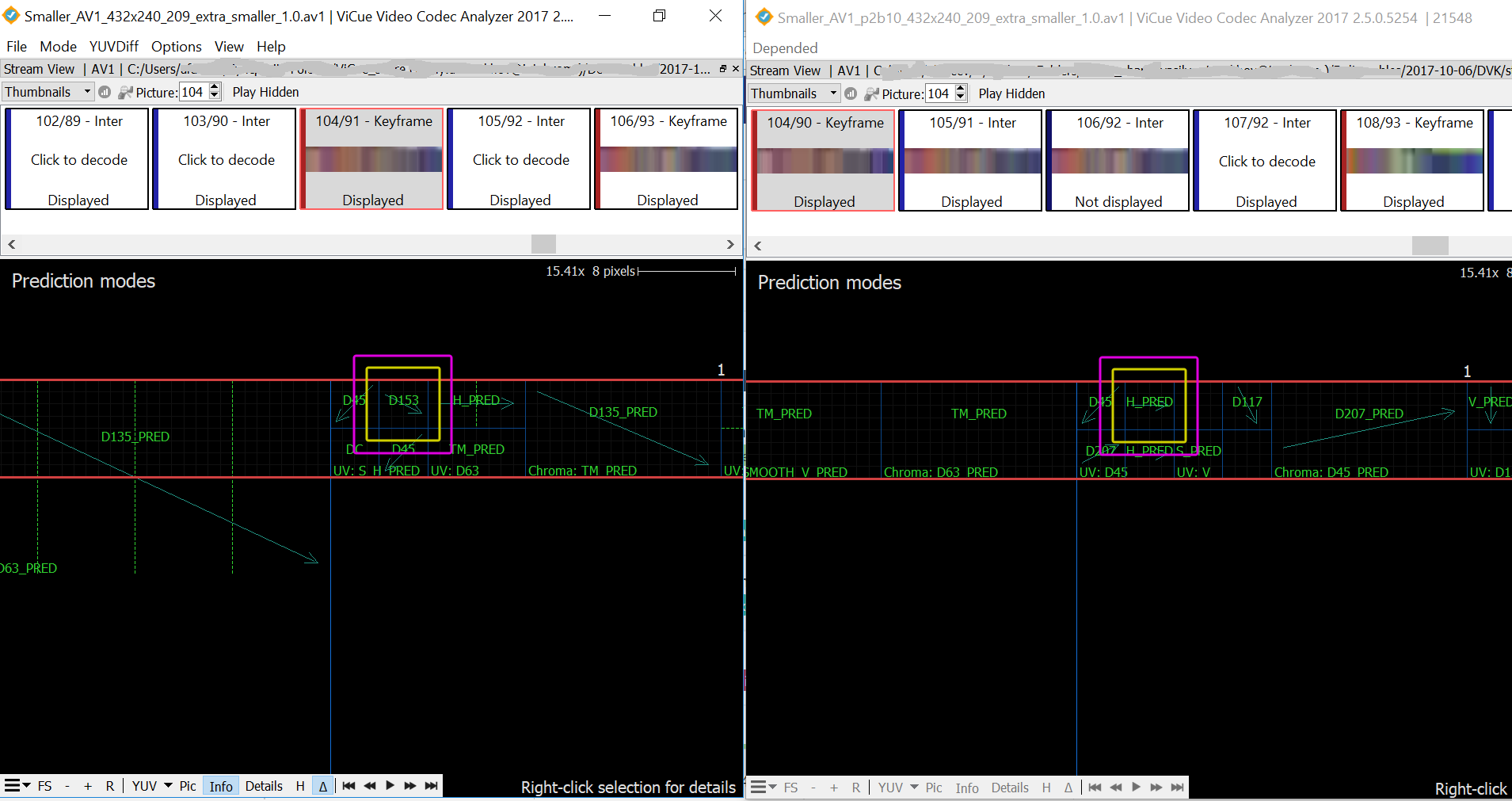The height and width of the screenshot is (801, 1512).
Task: Open the Thumbnails dropdown in left Stream View
Action: click(x=48, y=93)
